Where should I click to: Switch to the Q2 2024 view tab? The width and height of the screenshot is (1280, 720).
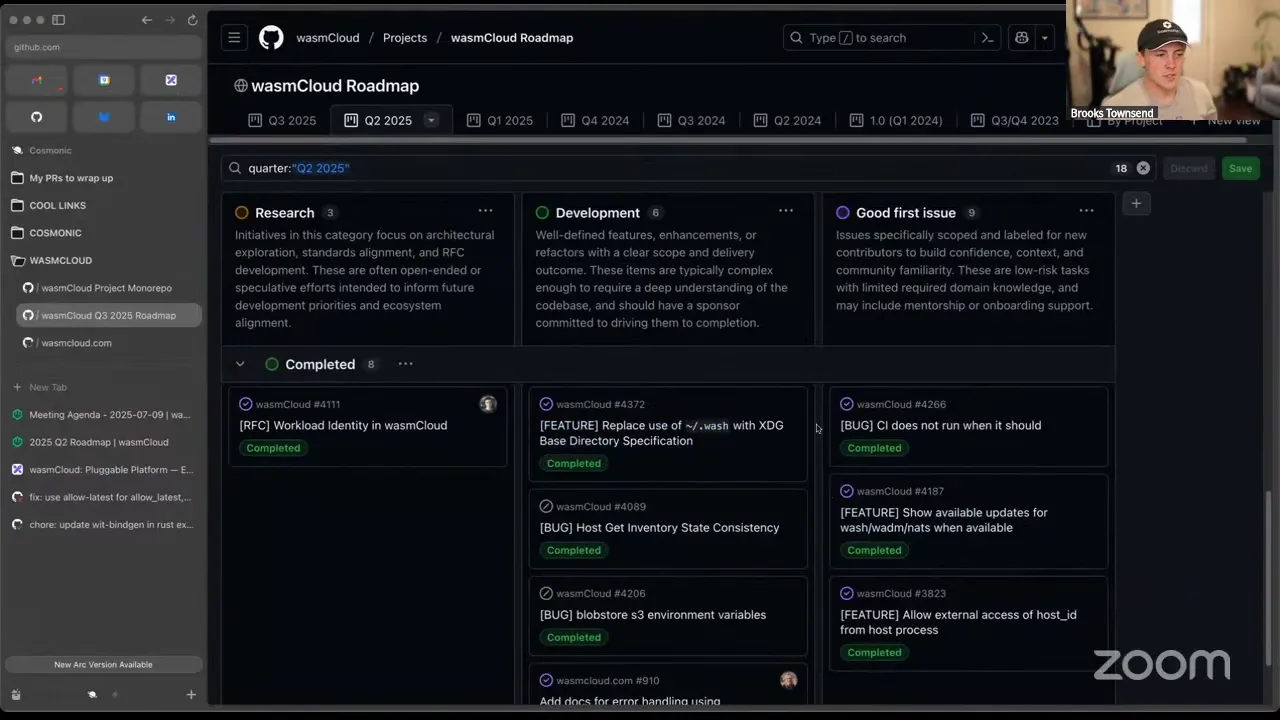point(787,120)
